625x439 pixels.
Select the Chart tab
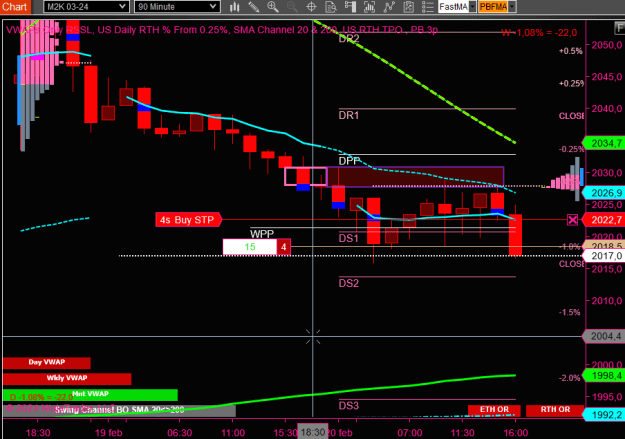tap(14, 7)
